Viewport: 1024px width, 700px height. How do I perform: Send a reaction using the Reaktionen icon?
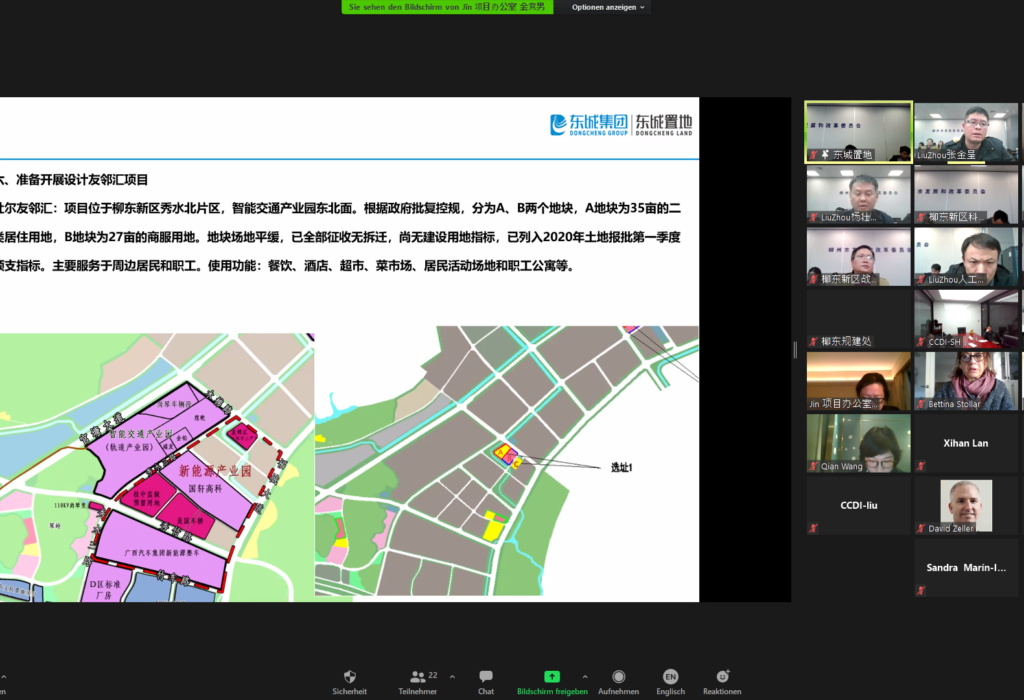721,680
